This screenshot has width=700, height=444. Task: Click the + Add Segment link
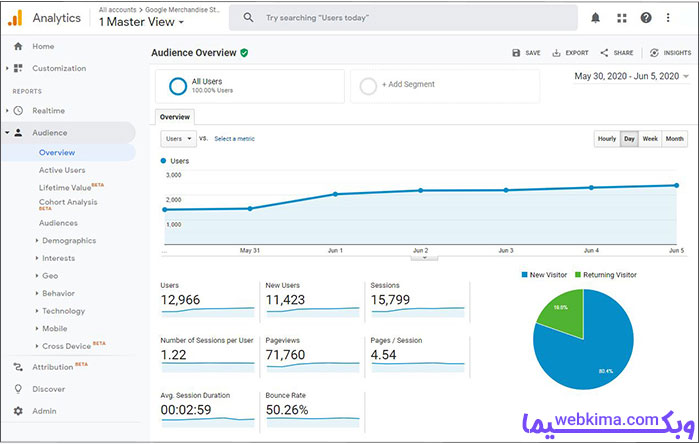(408, 84)
